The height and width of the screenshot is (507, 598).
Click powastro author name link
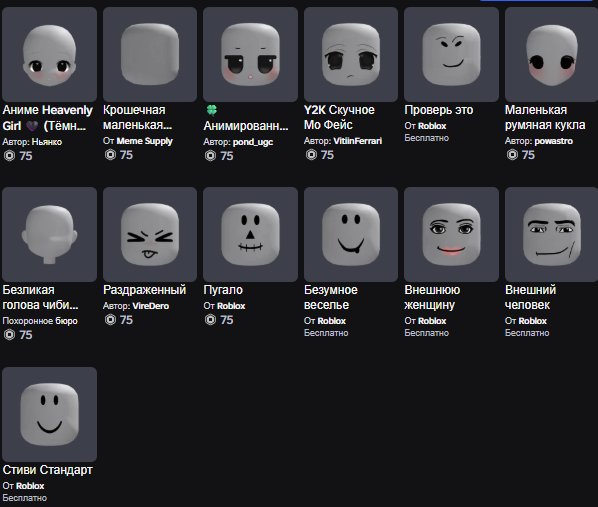click(553, 141)
